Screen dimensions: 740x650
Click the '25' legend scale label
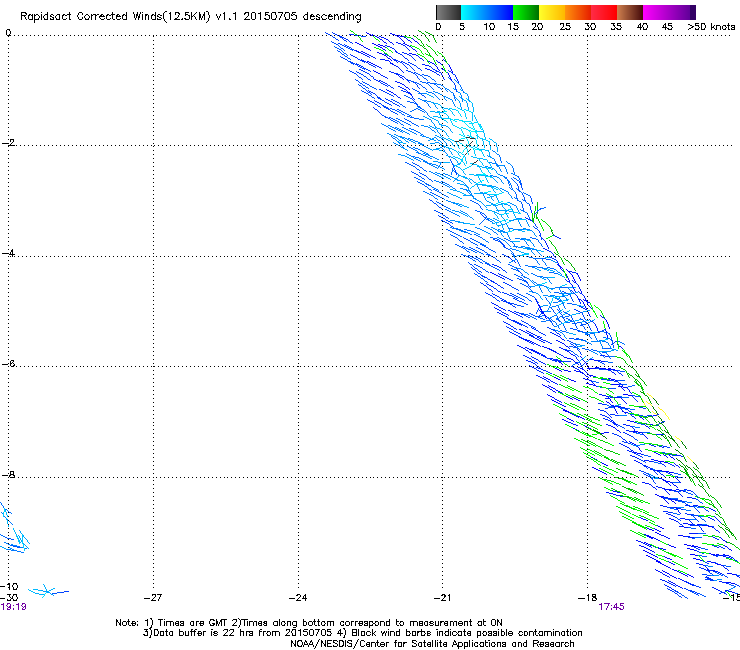pyautogui.click(x=565, y=27)
